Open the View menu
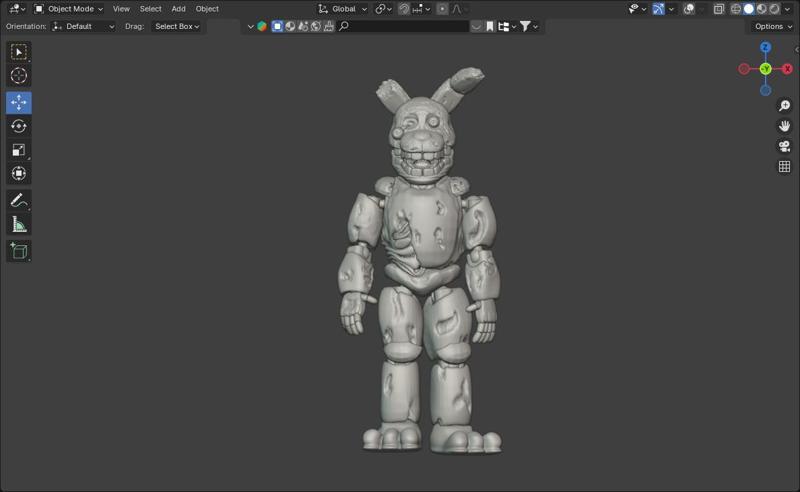Screen dimensions: 800x492 pyautogui.click(x=121, y=9)
